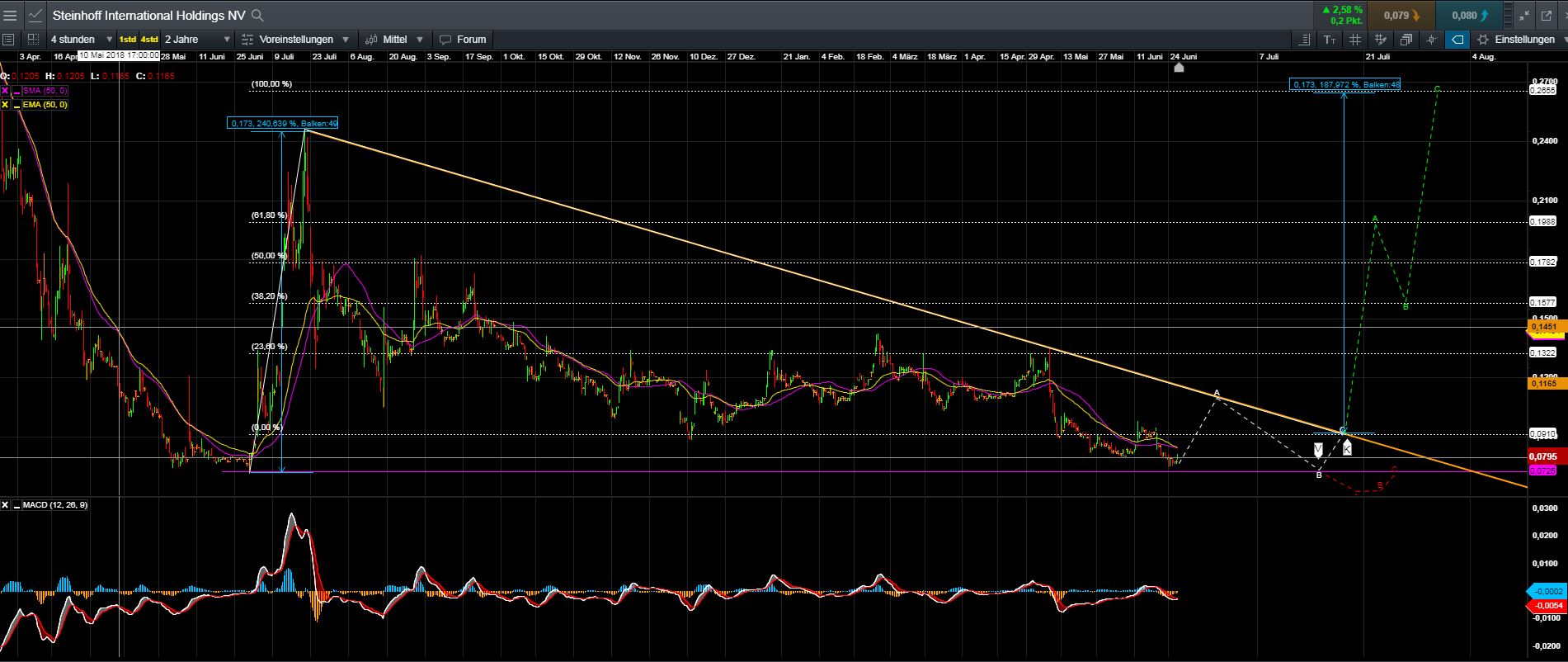The image size is (1568, 662).
Task: Click the (23,60 %) Fibonacci level label
Action: tap(269, 347)
